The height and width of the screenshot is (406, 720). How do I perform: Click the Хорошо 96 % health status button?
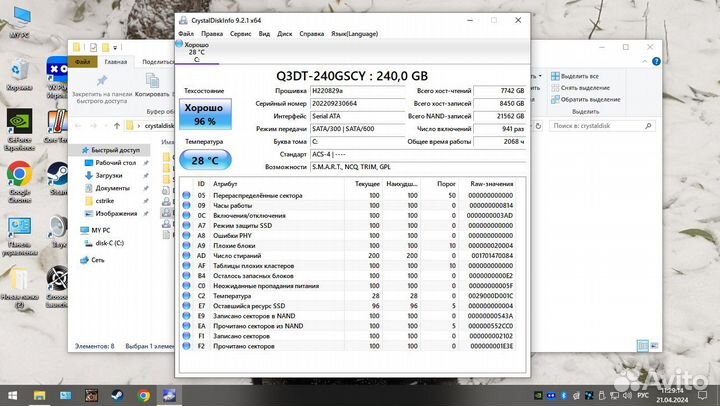[x=205, y=114]
